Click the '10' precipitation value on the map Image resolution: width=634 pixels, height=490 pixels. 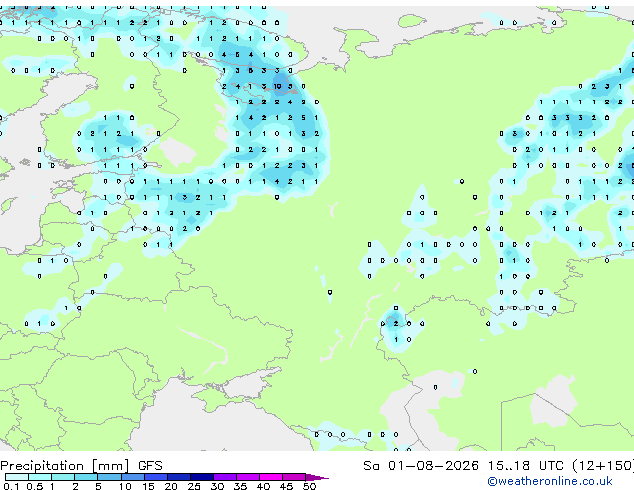(x=277, y=86)
